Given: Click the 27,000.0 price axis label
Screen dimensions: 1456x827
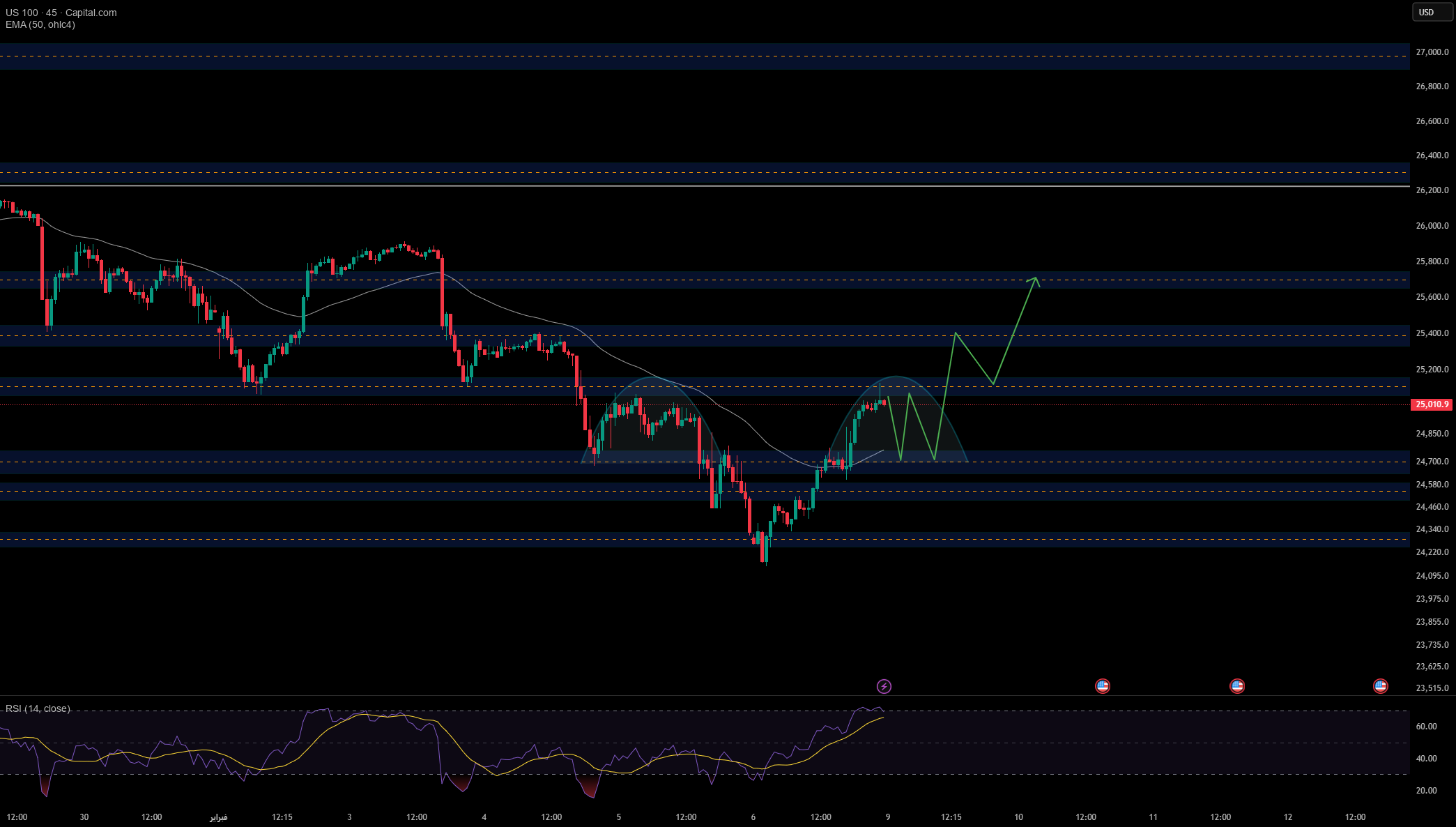Looking at the screenshot, I should tap(1432, 52).
